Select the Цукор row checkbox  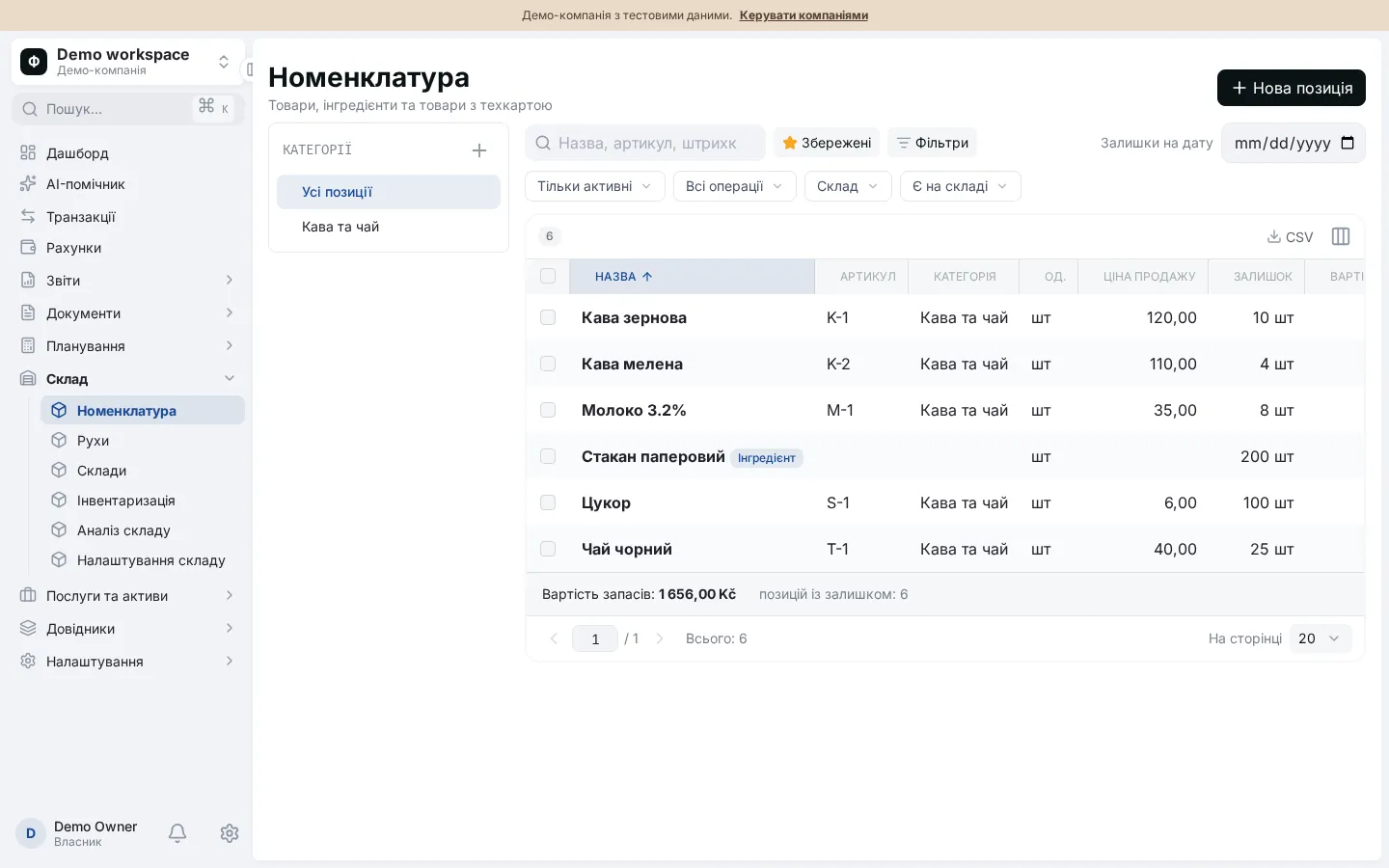(548, 502)
